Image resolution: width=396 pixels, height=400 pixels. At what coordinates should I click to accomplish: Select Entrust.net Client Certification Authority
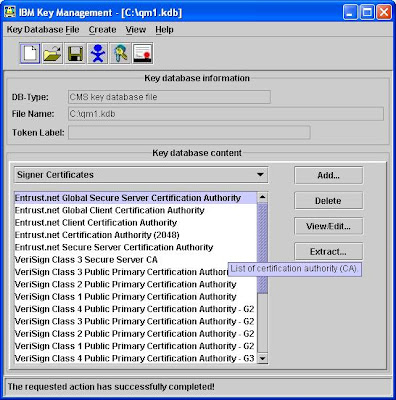click(x=136, y=223)
